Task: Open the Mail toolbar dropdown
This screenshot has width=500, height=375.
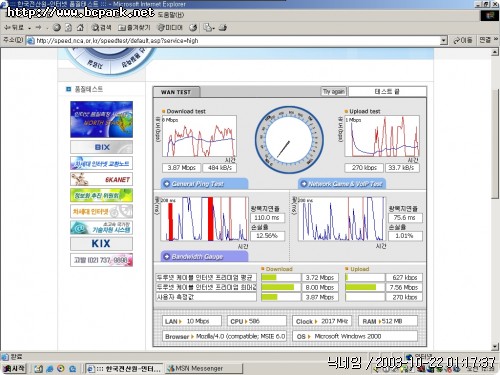Action: click(x=209, y=28)
